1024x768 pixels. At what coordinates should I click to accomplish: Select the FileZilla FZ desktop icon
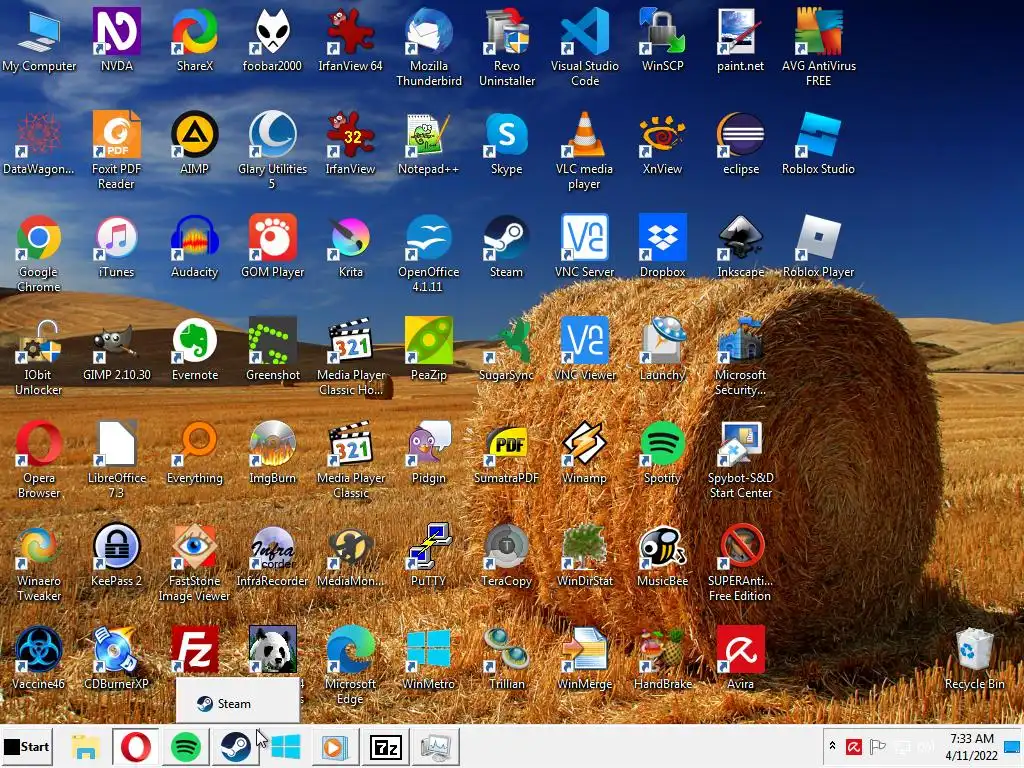coord(195,649)
